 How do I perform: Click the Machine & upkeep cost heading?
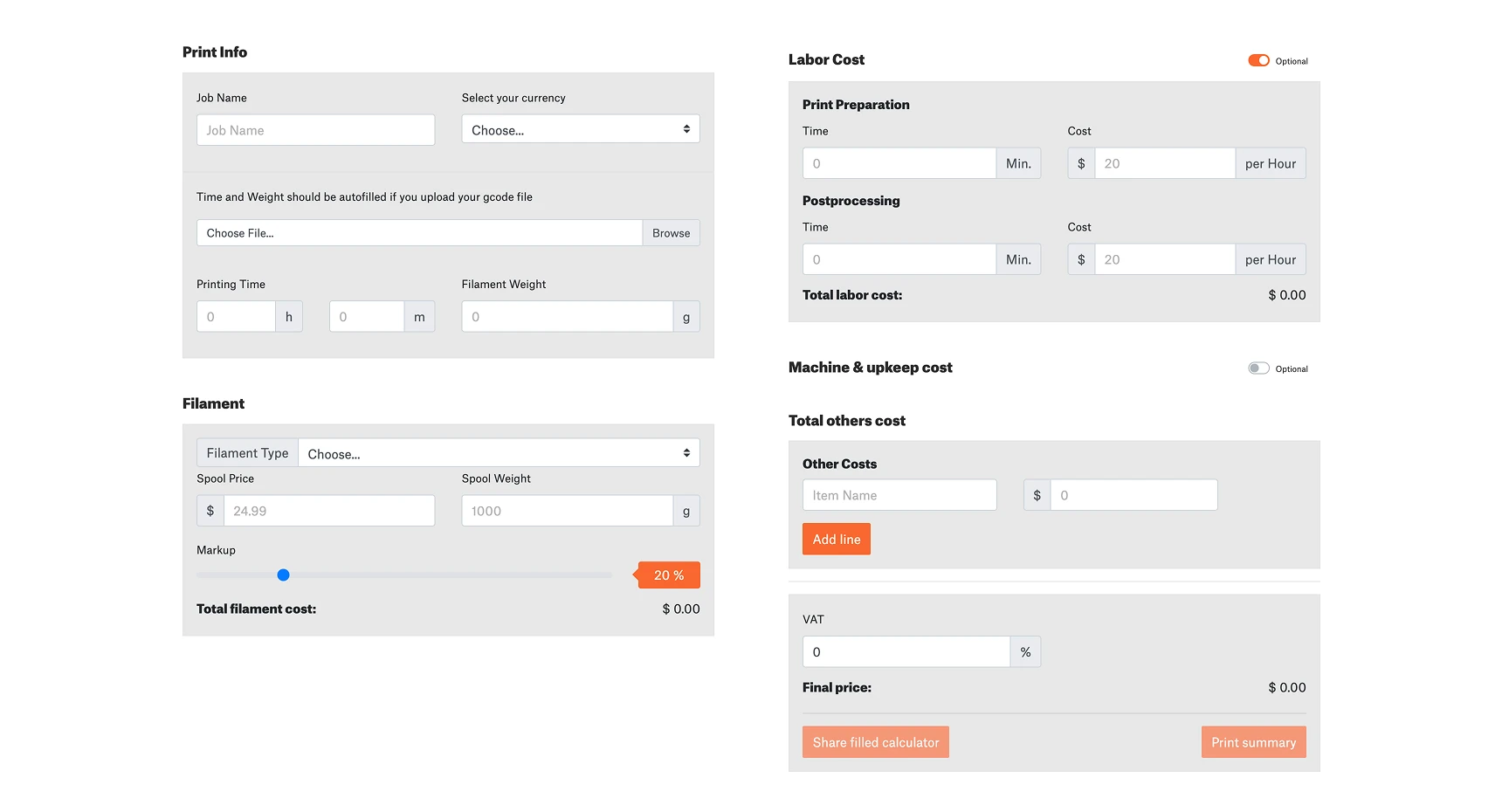870,368
